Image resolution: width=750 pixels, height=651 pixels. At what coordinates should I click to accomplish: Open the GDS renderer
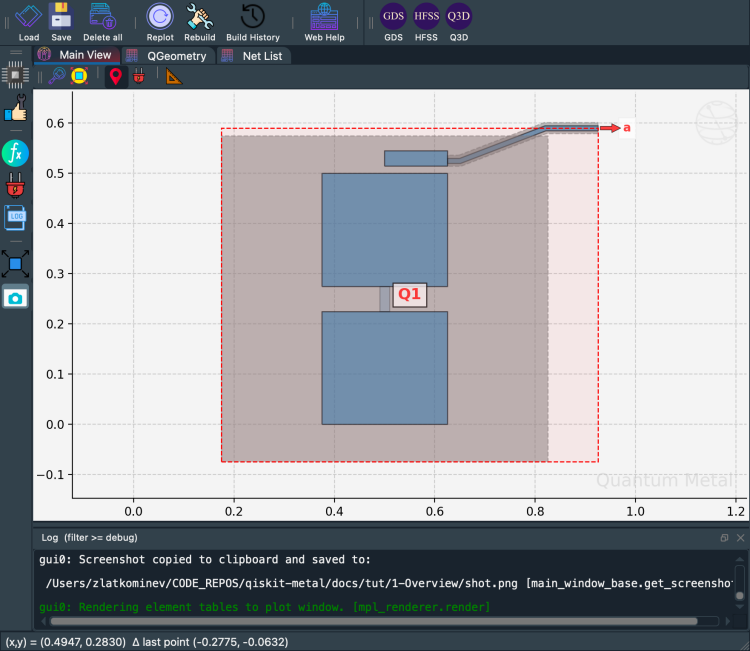(x=393, y=17)
